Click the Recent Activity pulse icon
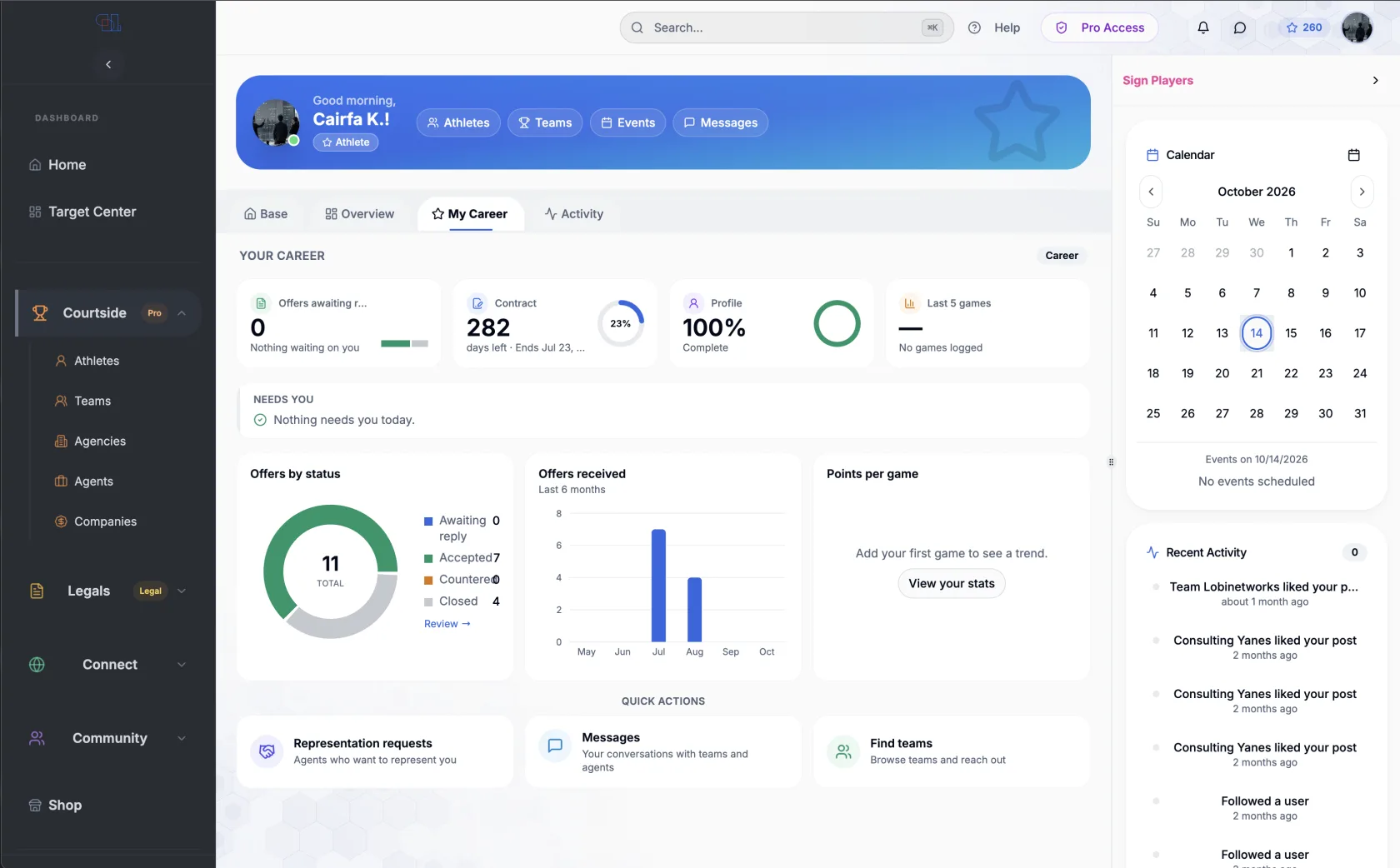1400x868 pixels. (1152, 552)
